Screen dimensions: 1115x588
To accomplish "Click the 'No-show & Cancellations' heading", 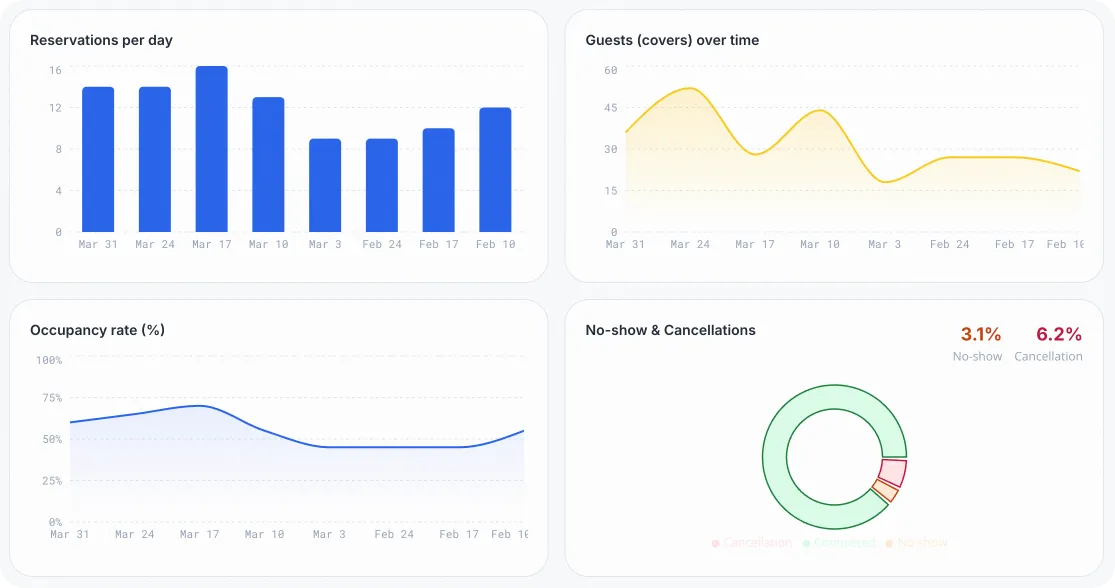I will tap(670, 330).
